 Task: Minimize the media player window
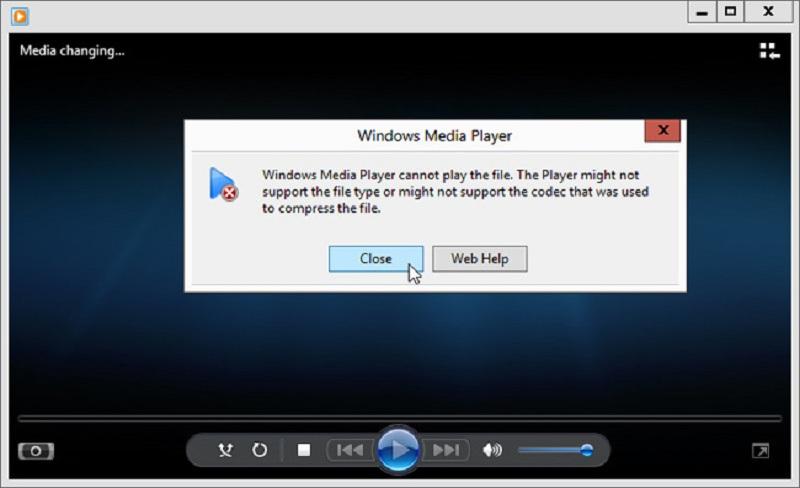(x=702, y=12)
